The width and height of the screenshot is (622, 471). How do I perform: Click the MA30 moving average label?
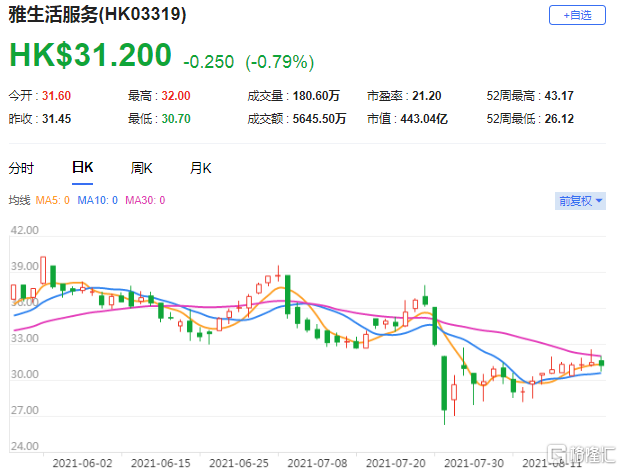(145, 200)
